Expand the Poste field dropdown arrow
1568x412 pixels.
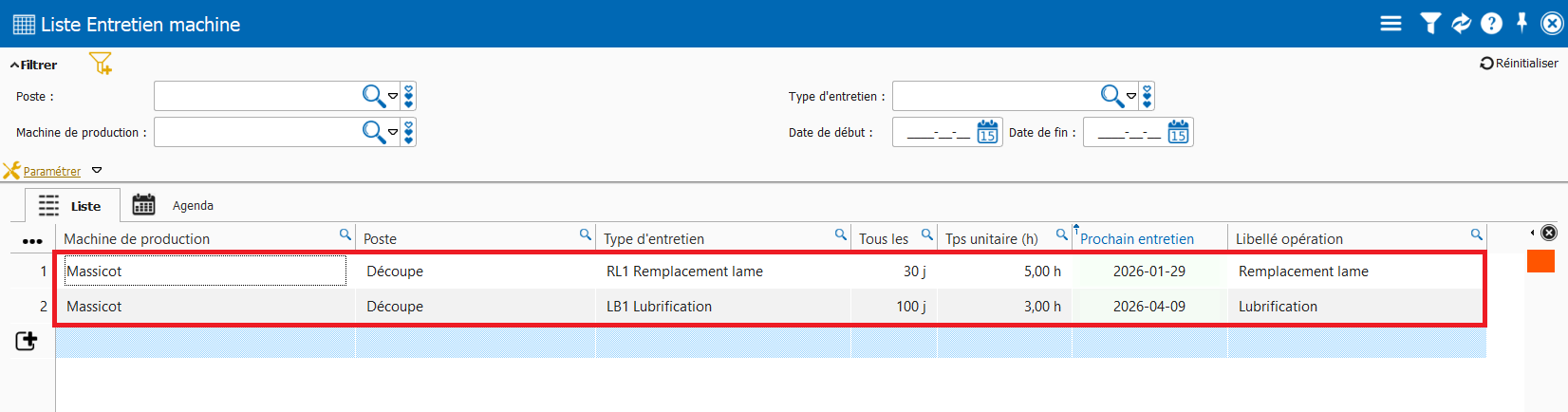tap(393, 96)
